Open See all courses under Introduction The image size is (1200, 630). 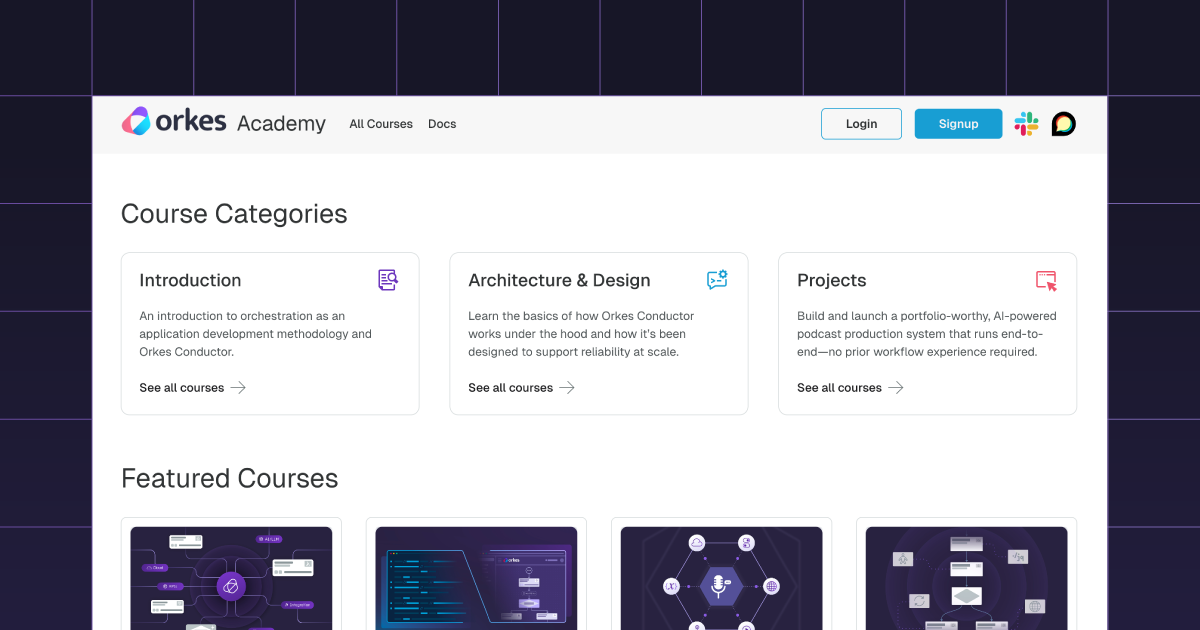point(182,388)
